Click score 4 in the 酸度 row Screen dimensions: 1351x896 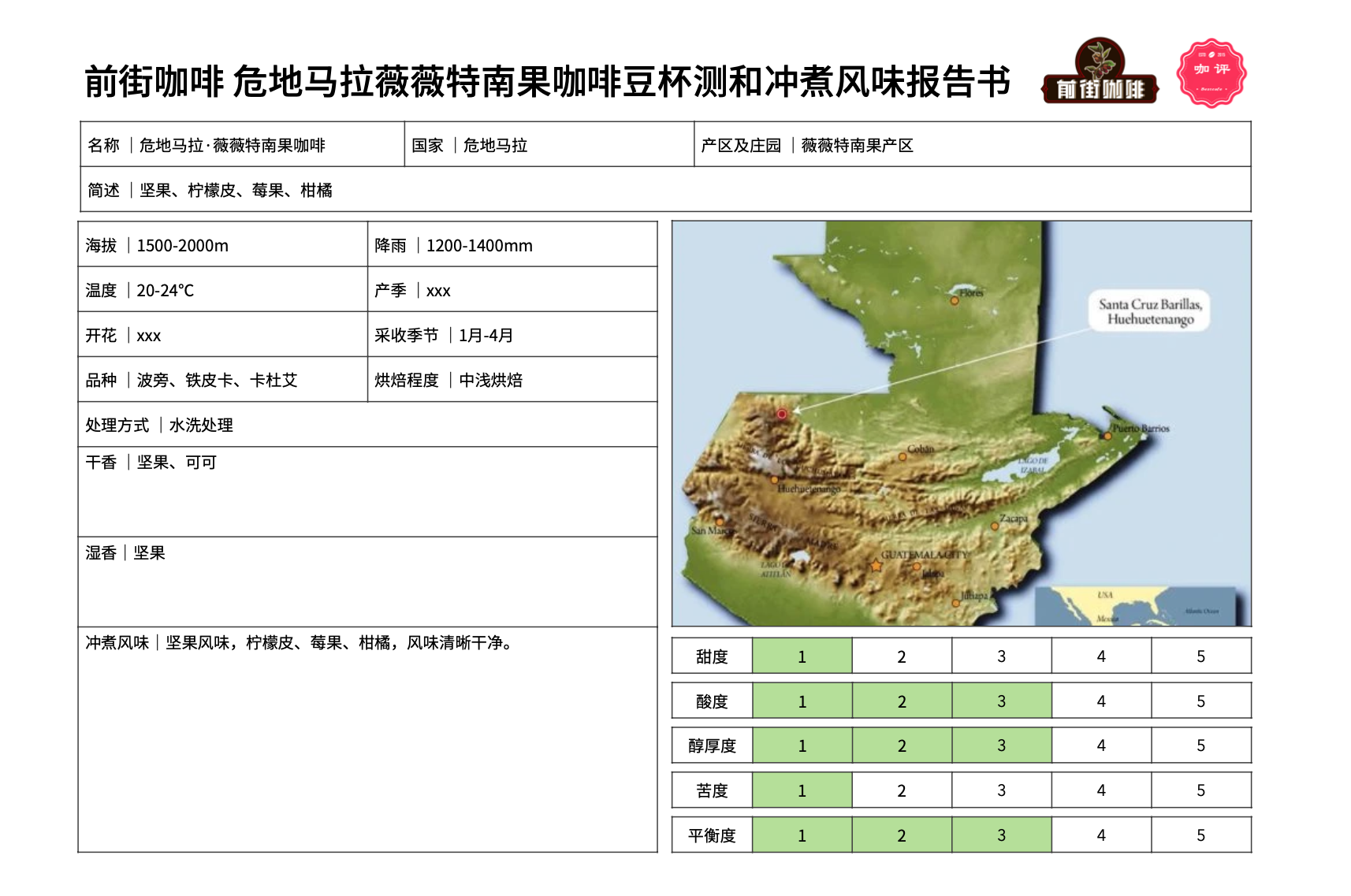[1101, 701]
